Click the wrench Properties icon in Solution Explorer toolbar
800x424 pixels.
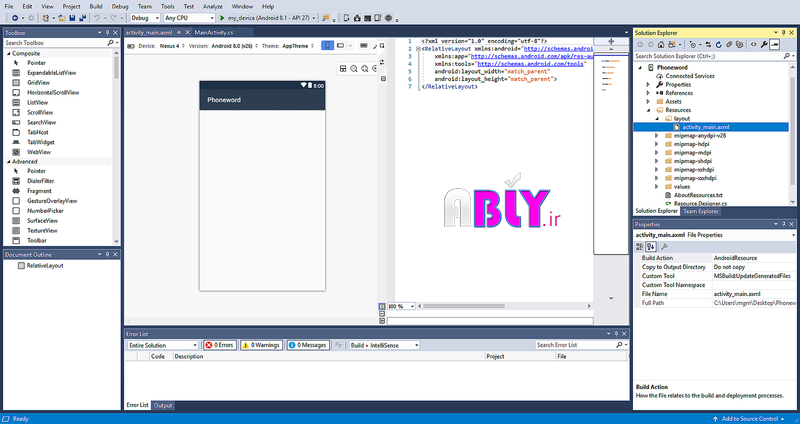tap(764, 44)
